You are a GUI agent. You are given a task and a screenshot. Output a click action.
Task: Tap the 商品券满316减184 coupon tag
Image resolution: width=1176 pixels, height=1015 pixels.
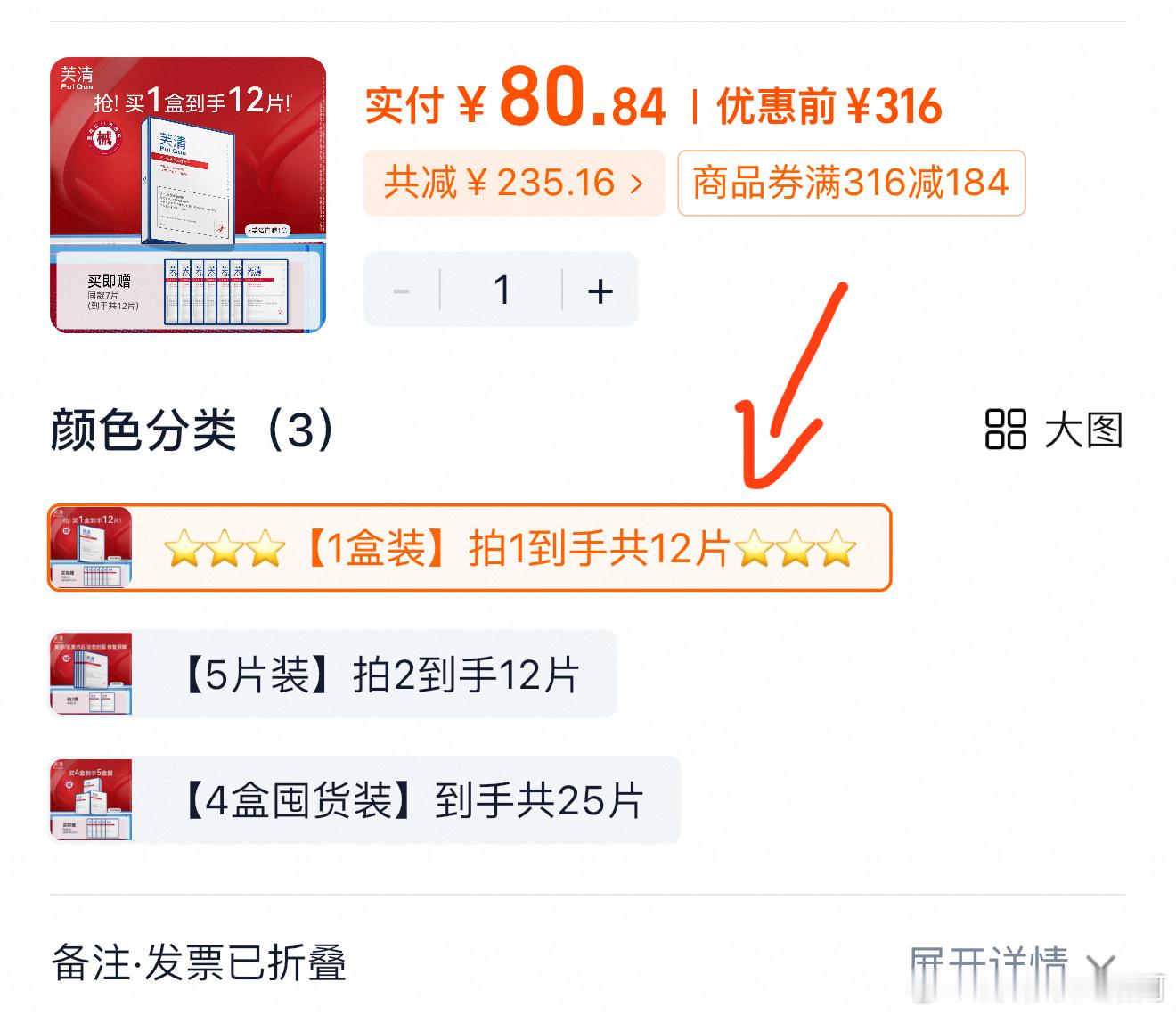click(x=851, y=183)
